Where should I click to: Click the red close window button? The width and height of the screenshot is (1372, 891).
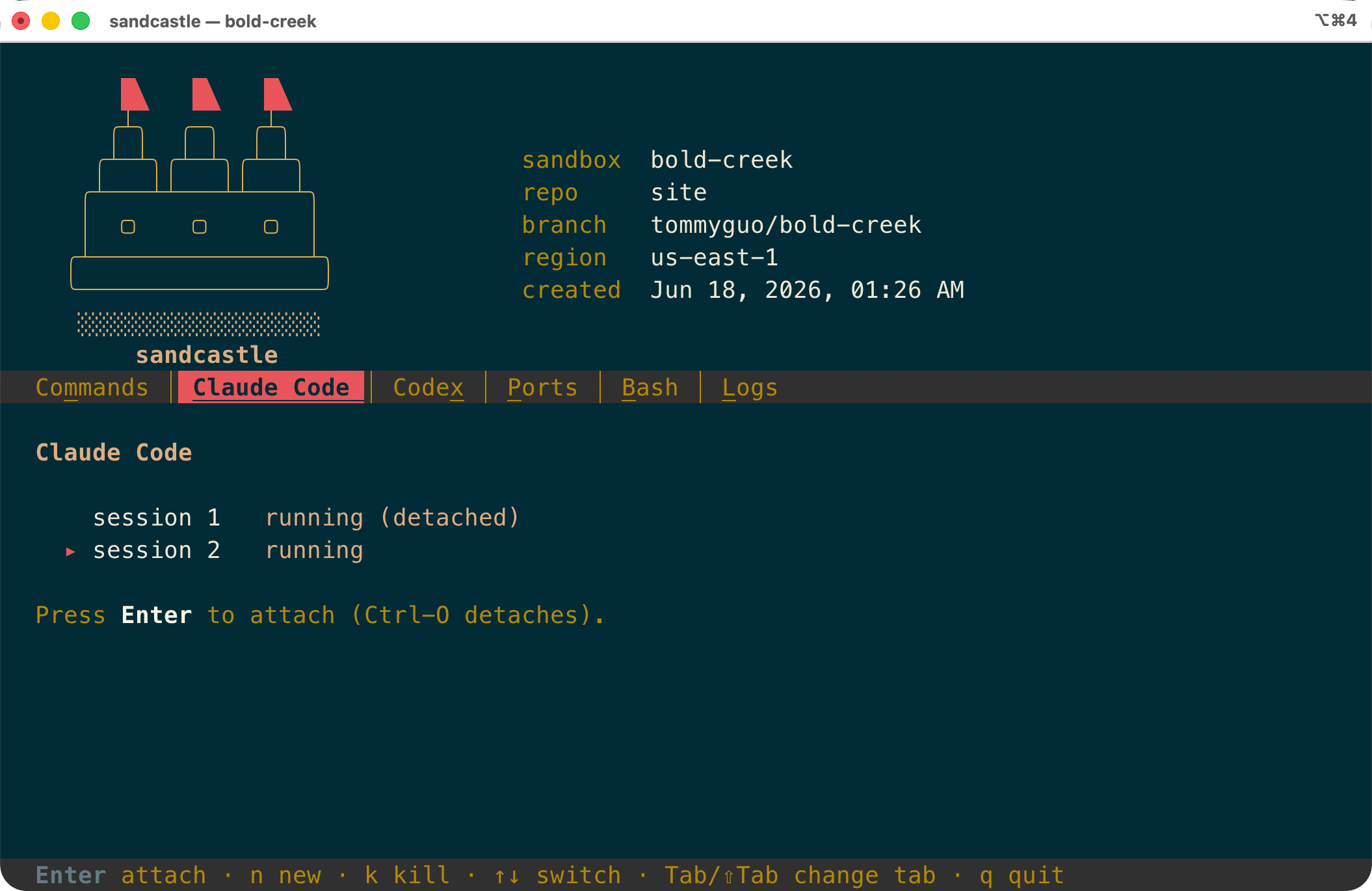pos(21,21)
